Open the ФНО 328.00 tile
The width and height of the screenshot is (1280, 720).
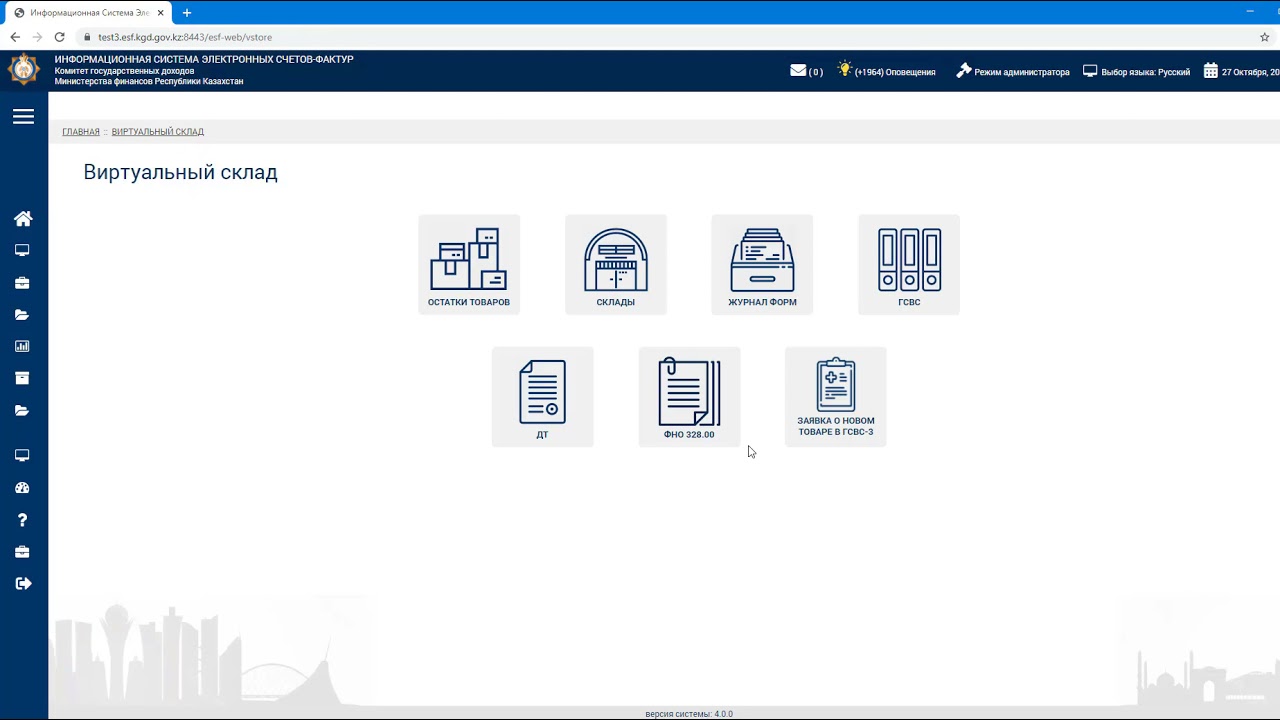[x=689, y=397]
